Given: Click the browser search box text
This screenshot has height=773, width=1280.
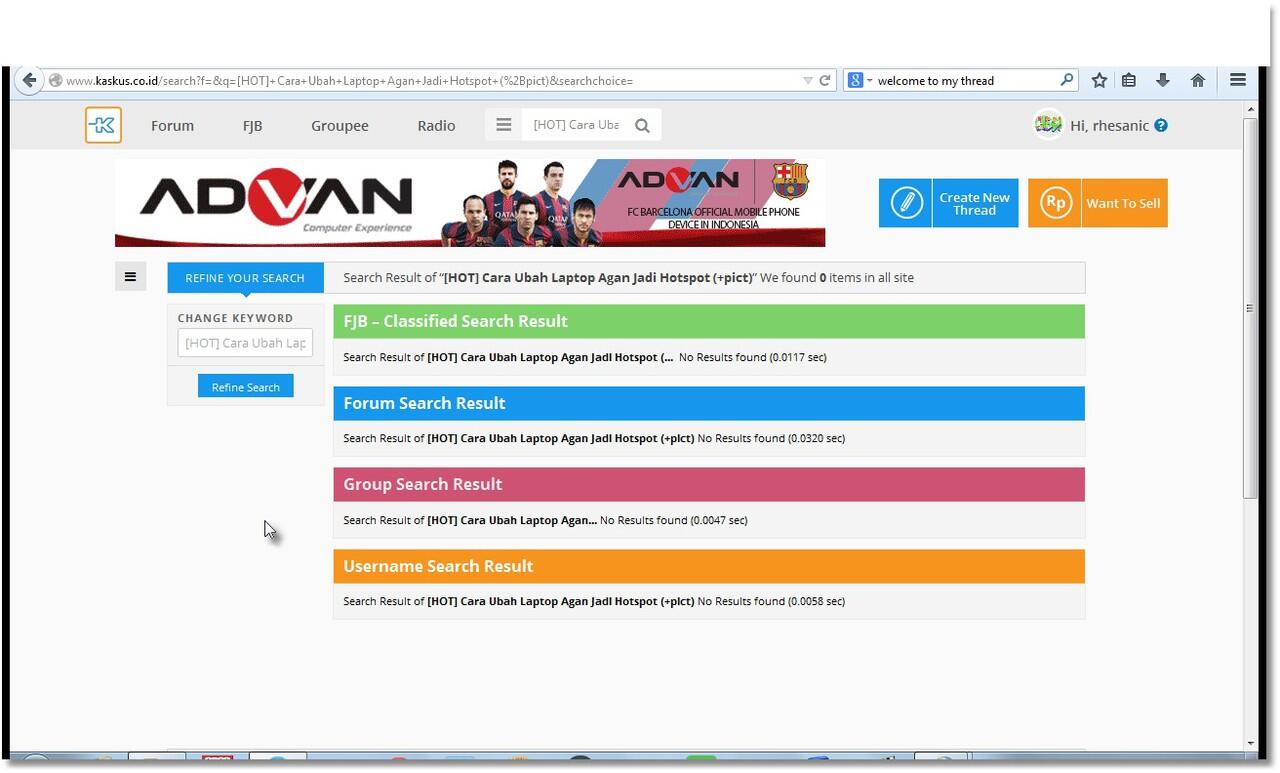Looking at the screenshot, I should coord(936,81).
